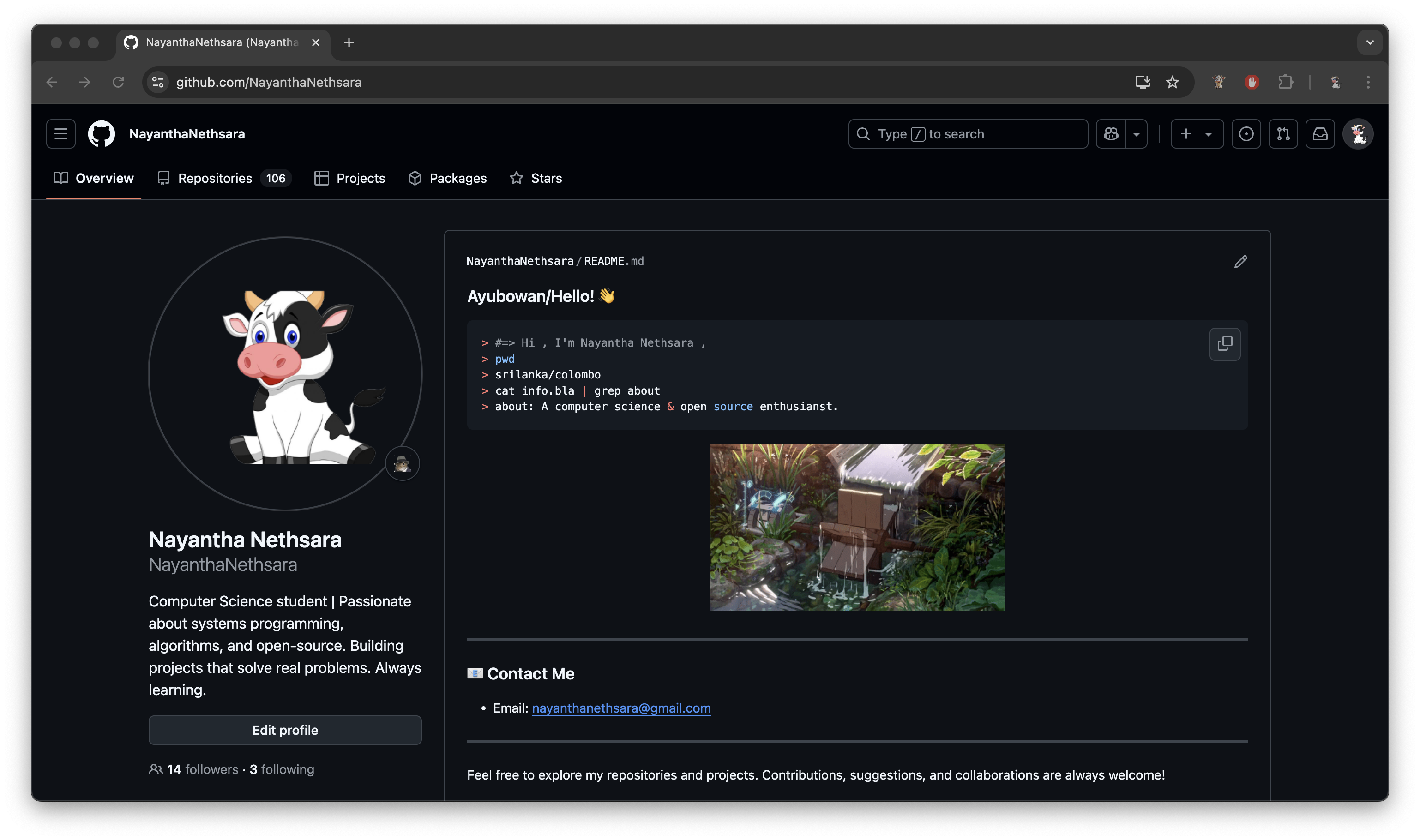Click the Contact Me heading
The height and width of the screenshot is (840, 1420).
[x=520, y=673]
